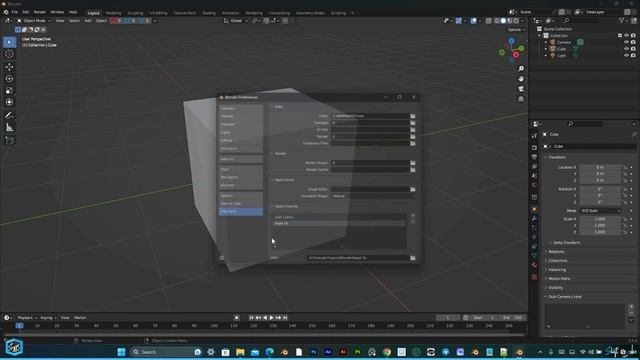The height and width of the screenshot is (360, 640).
Task: Switch to the Modeling workspace tab
Action: [113, 13]
